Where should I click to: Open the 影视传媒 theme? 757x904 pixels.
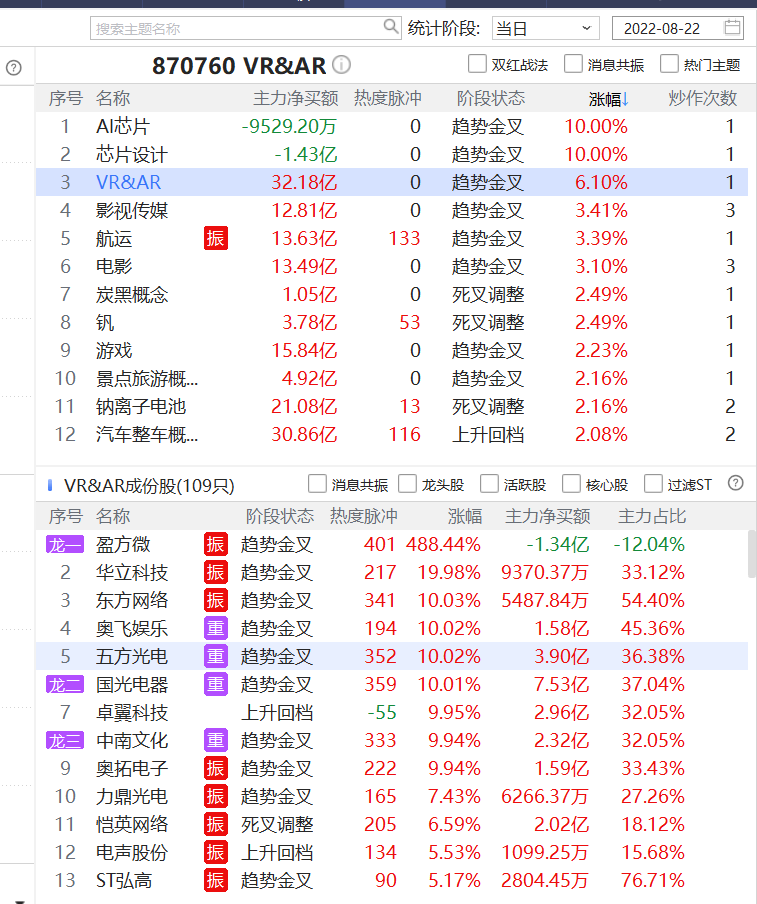[392, 210]
